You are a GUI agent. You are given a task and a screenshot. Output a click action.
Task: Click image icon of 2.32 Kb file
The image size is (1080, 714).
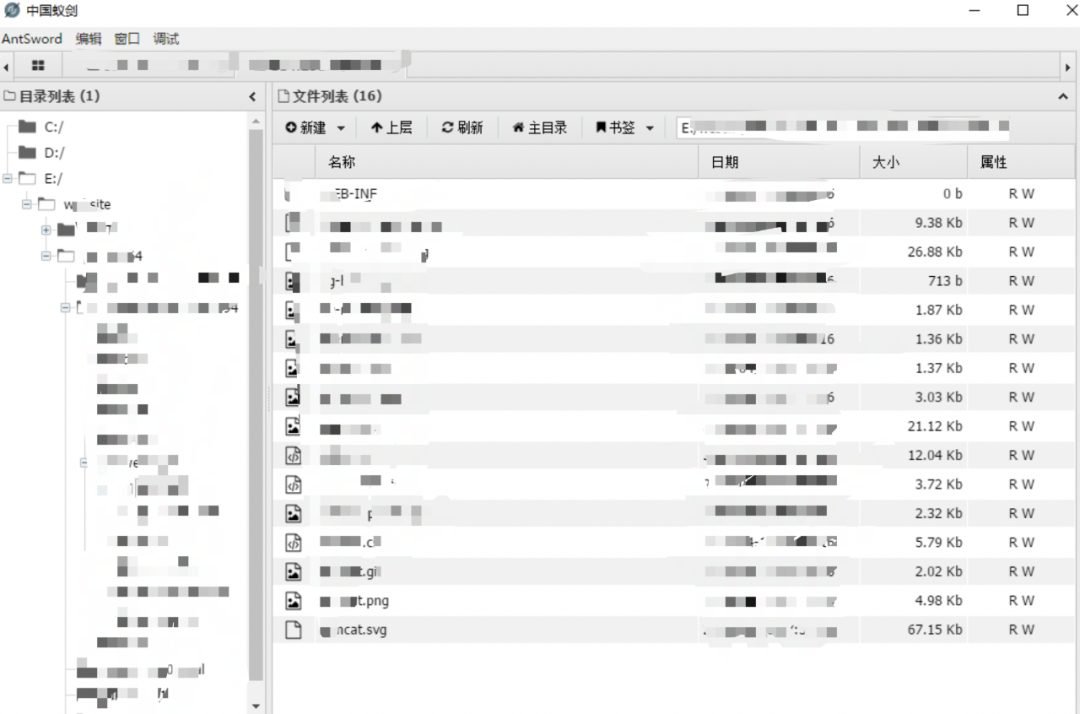(x=293, y=514)
